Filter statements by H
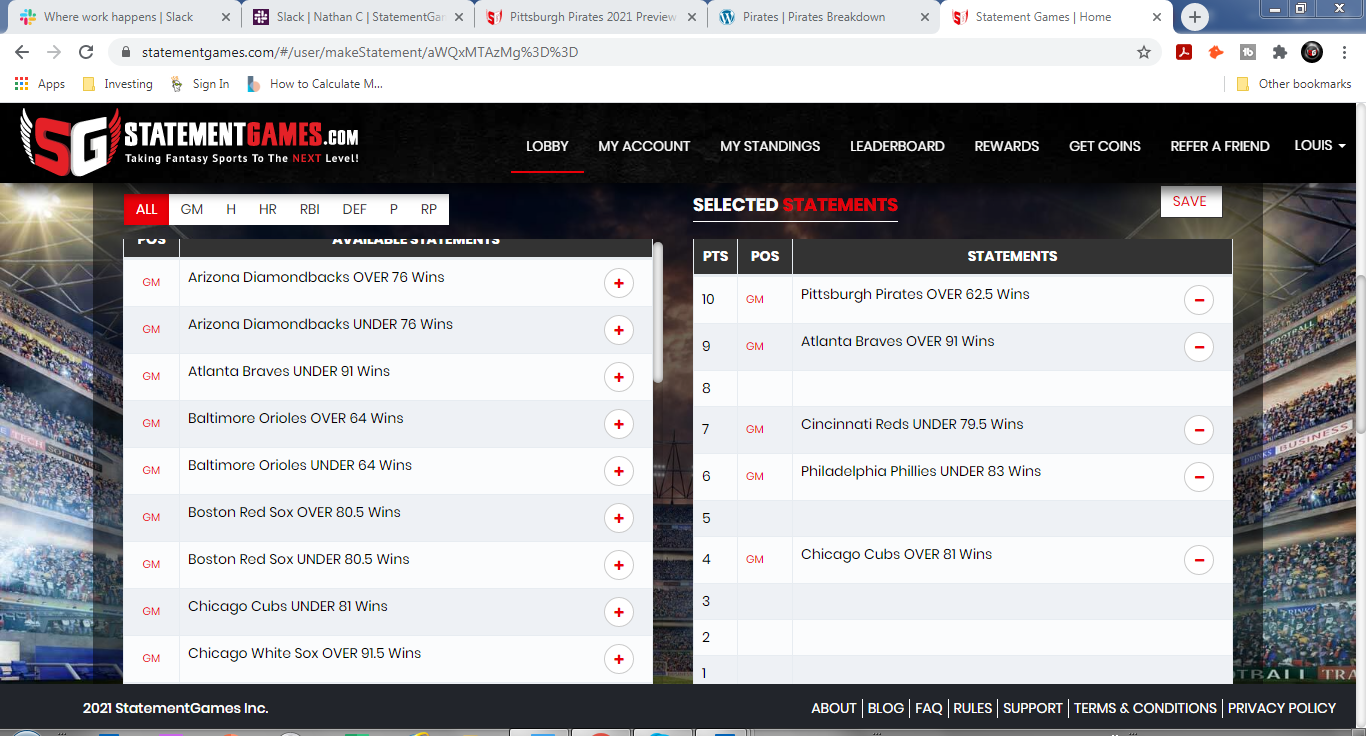1366x736 pixels. [231, 209]
